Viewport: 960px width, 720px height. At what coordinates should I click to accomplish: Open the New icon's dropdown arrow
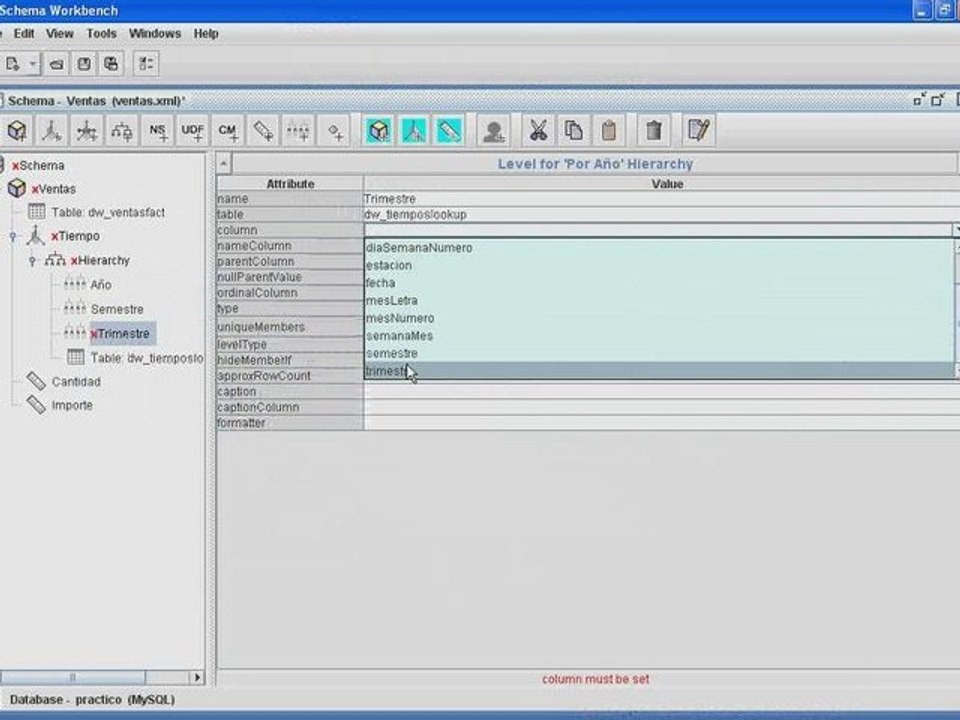32,64
